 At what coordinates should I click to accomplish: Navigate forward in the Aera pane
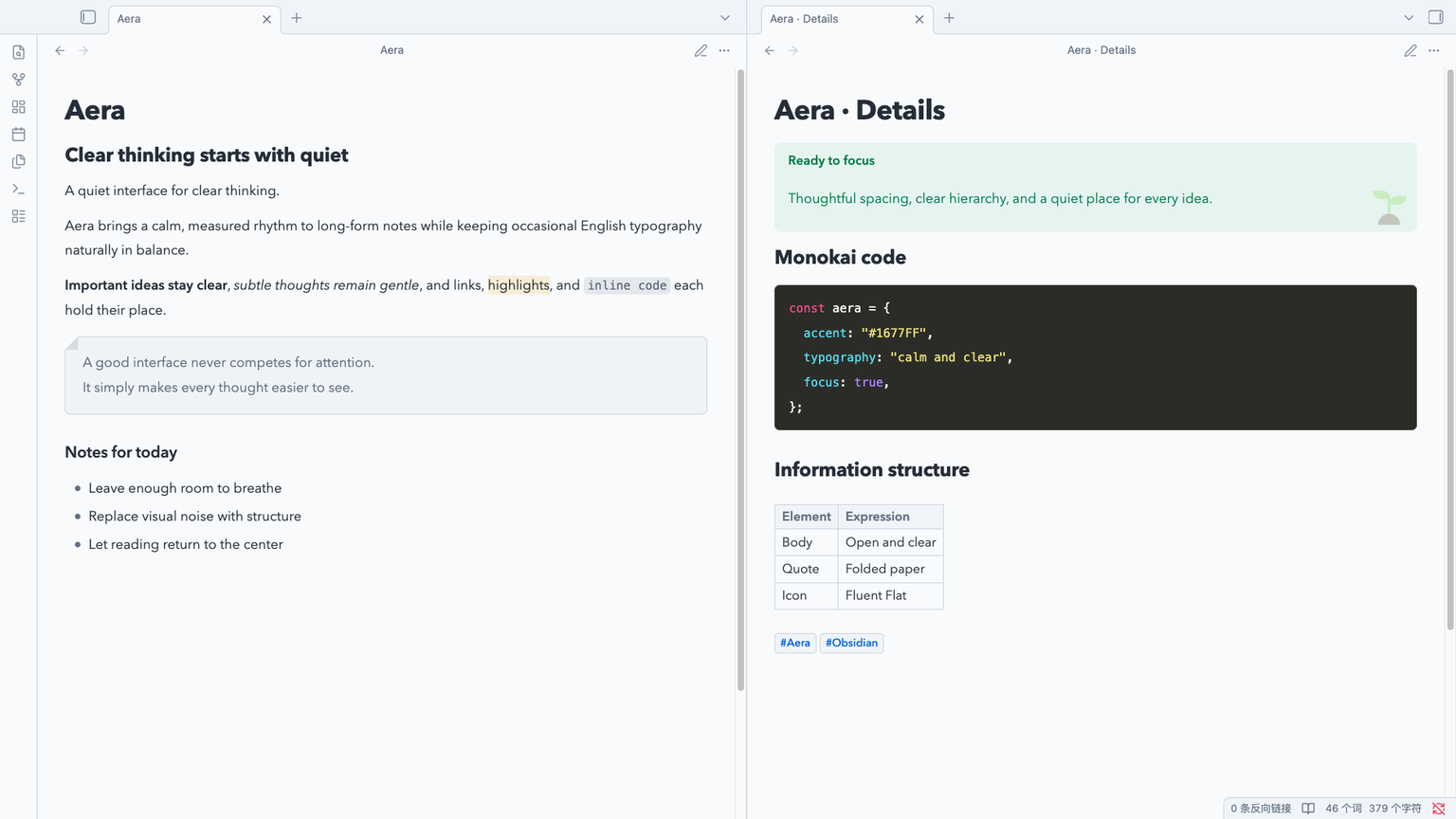pyautogui.click(x=83, y=50)
